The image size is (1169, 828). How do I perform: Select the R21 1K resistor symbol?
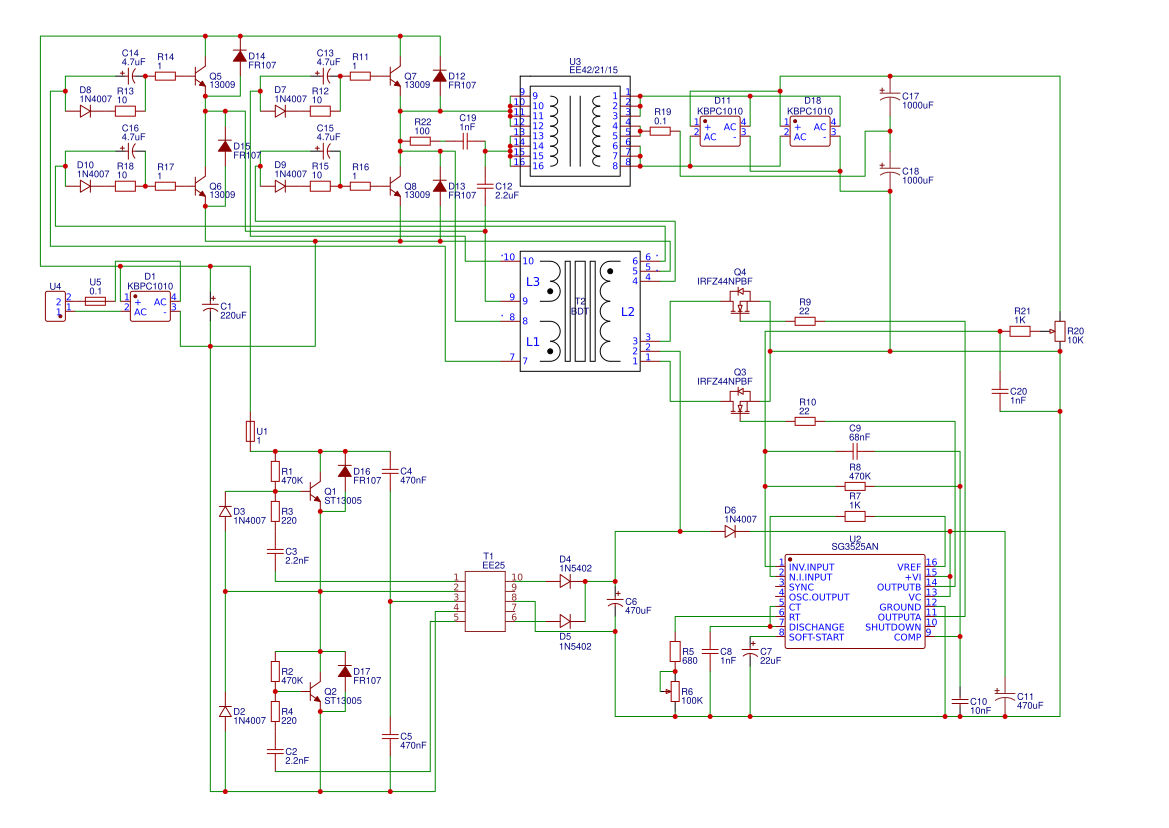pyautogui.click(x=1020, y=331)
